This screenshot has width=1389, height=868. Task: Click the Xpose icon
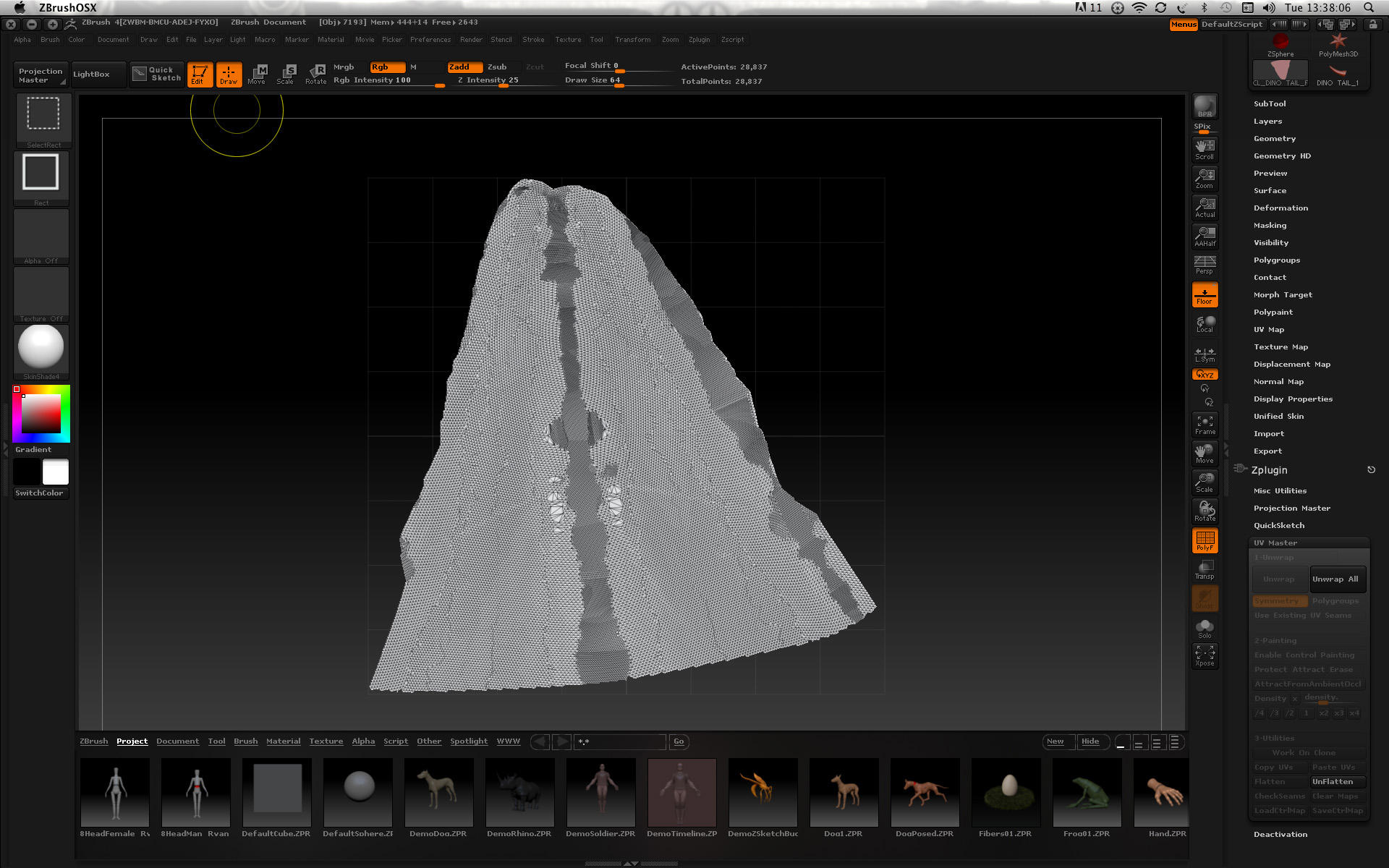click(1205, 656)
